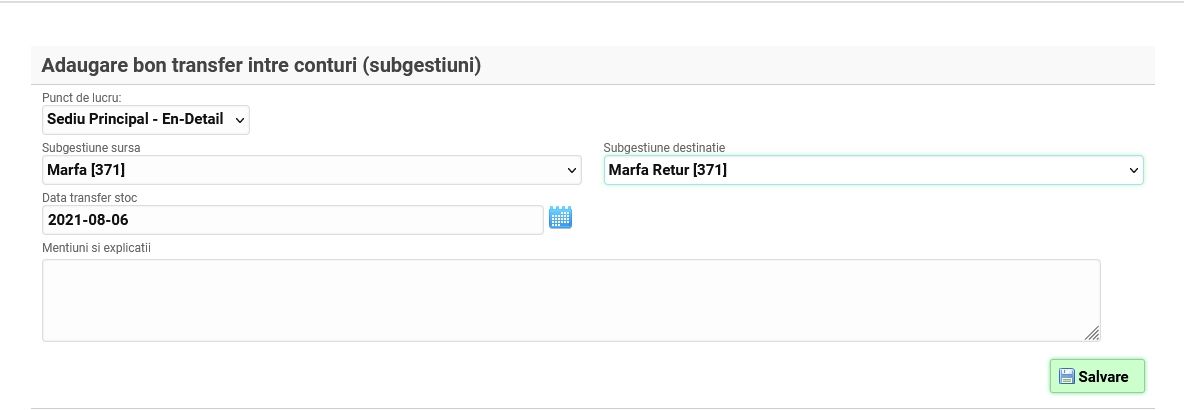Click the 'Subgestiune destinatie' label
The height and width of the screenshot is (410, 1184).
click(x=664, y=148)
